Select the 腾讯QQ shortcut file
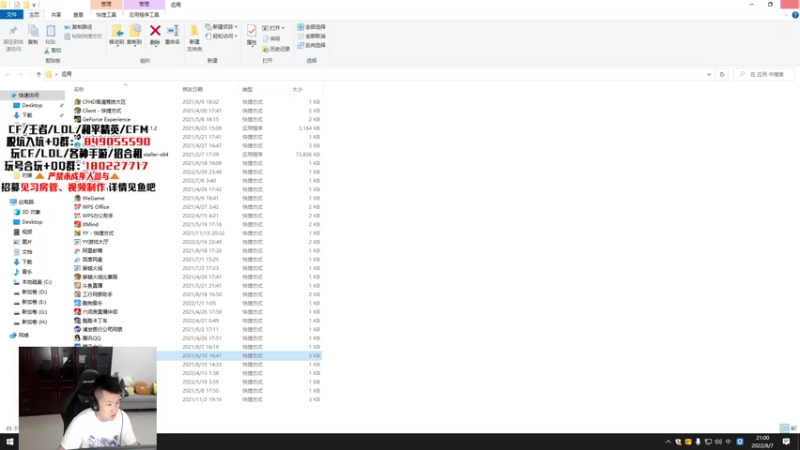The image size is (800, 450). tap(91, 338)
